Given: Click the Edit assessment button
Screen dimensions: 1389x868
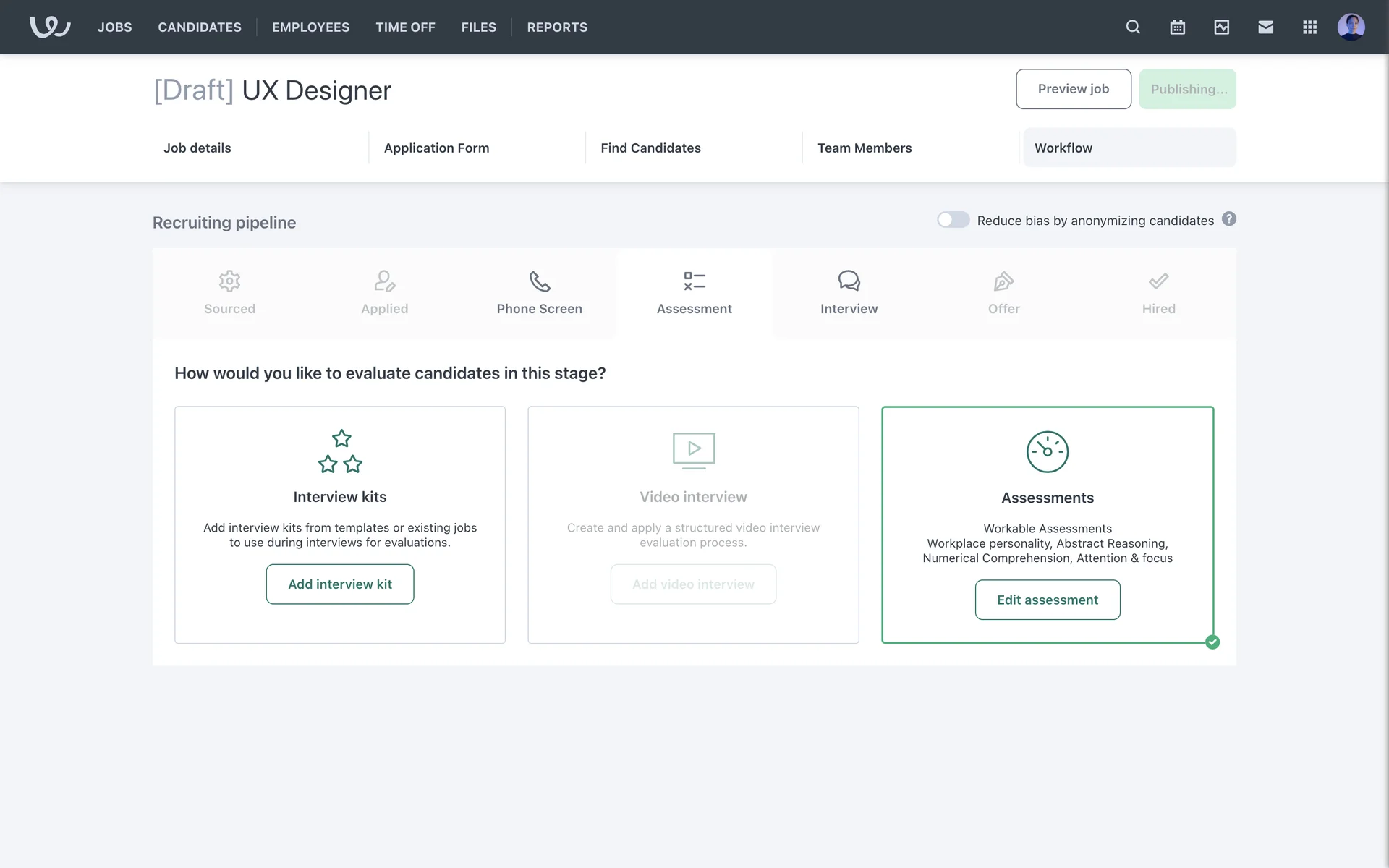Looking at the screenshot, I should point(1047,600).
